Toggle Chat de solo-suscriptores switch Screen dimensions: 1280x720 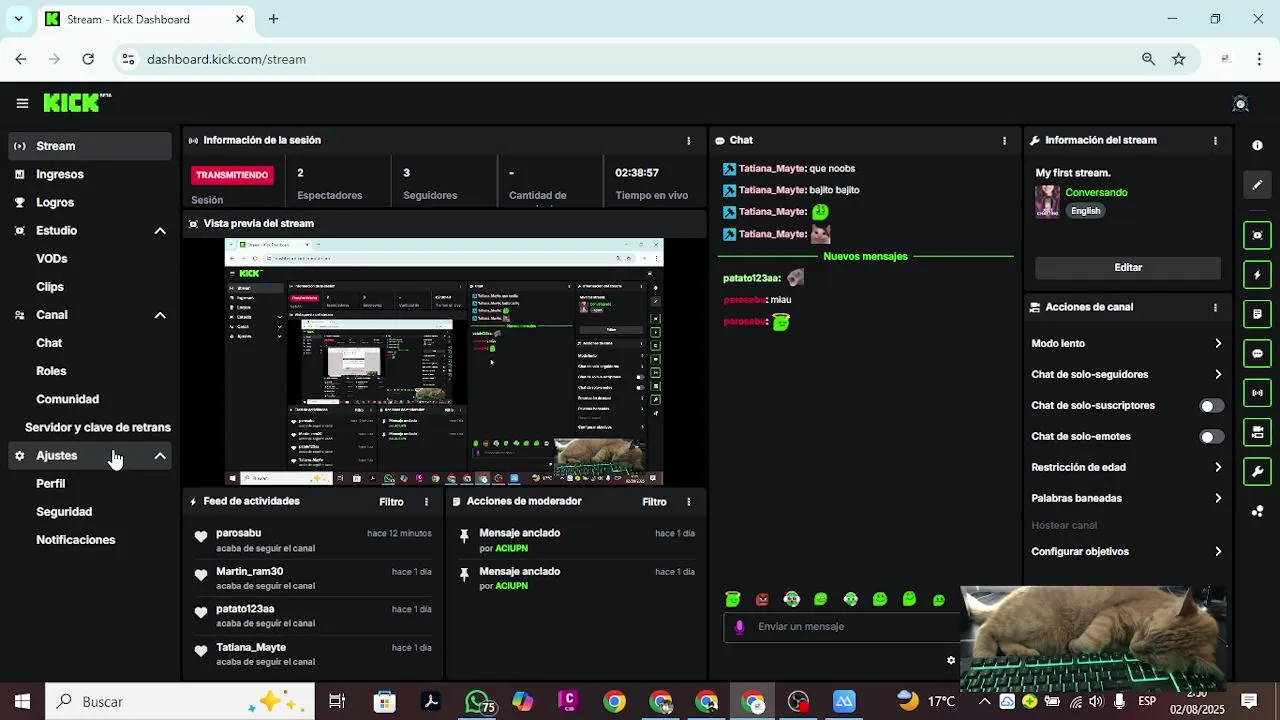tap(1211, 406)
